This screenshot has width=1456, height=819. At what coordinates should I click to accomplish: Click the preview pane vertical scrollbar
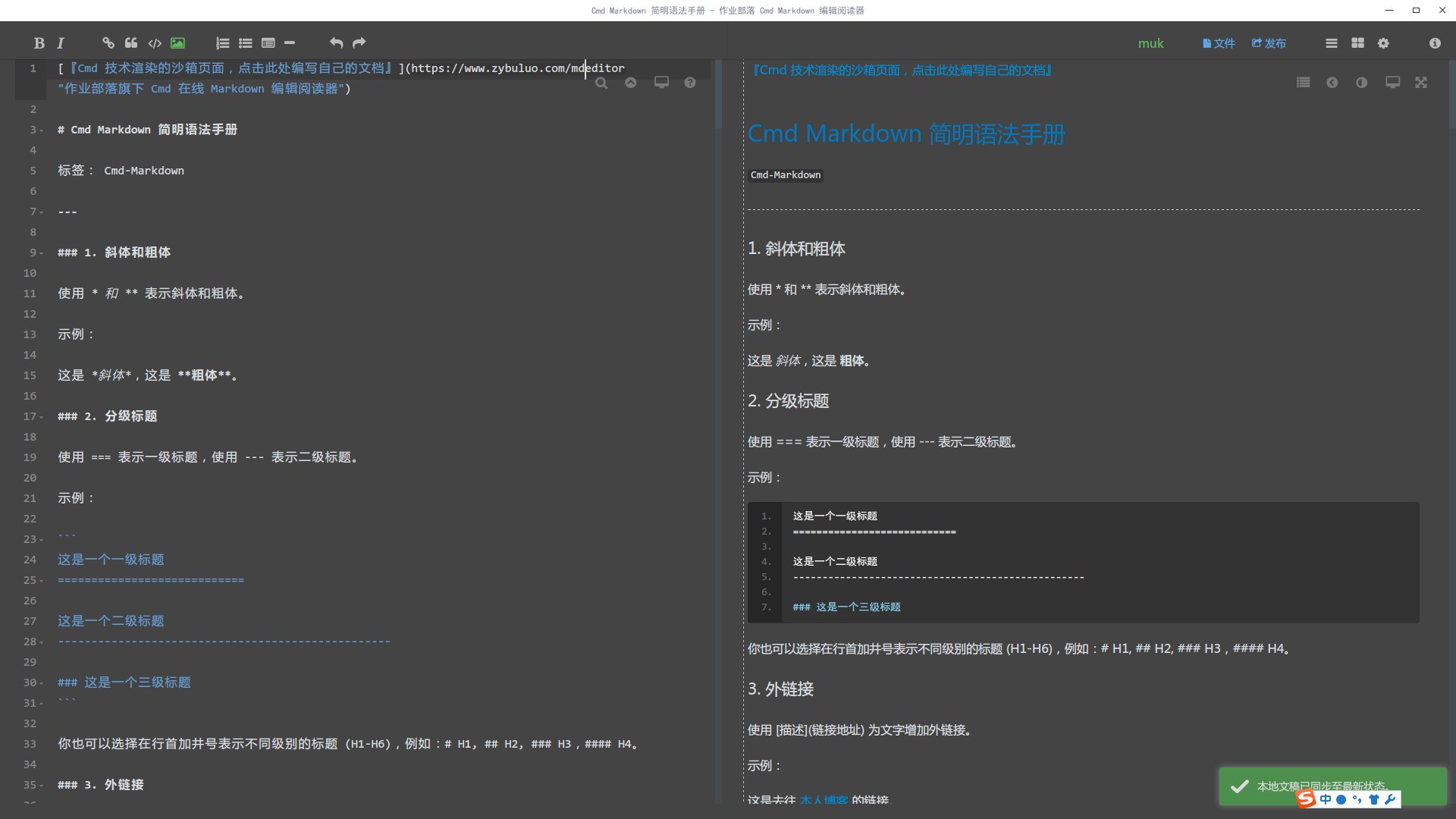tap(1452, 95)
